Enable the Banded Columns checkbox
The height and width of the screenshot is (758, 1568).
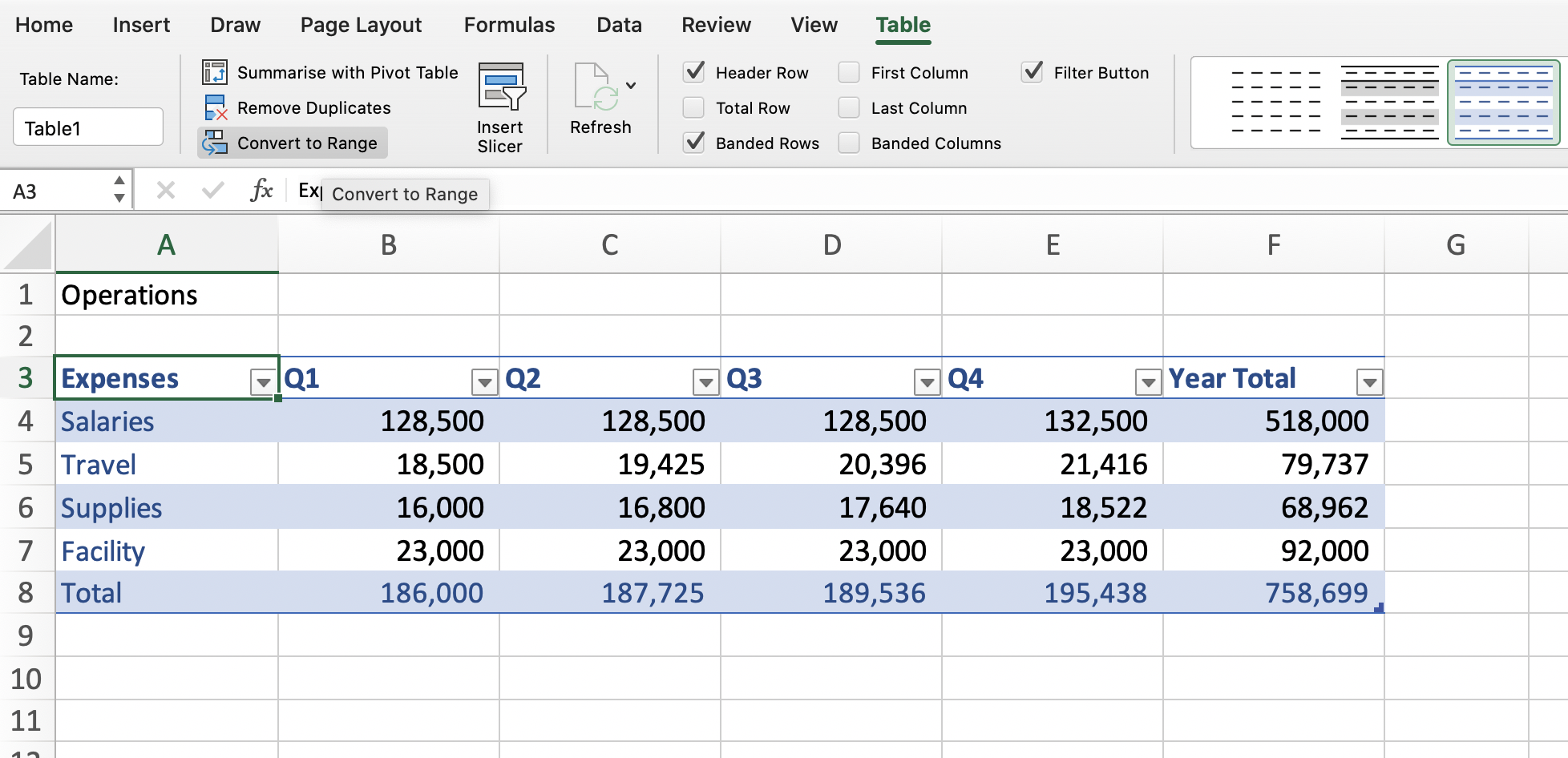tap(849, 143)
